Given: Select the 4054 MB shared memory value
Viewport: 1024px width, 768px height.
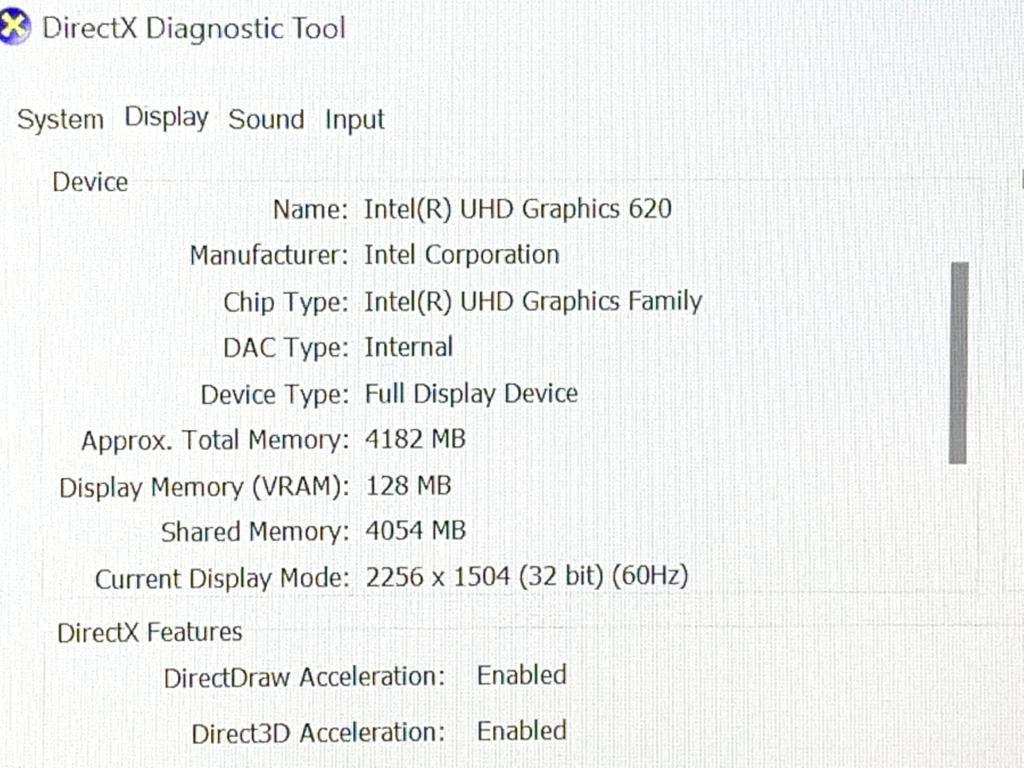Looking at the screenshot, I should pos(415,530).
